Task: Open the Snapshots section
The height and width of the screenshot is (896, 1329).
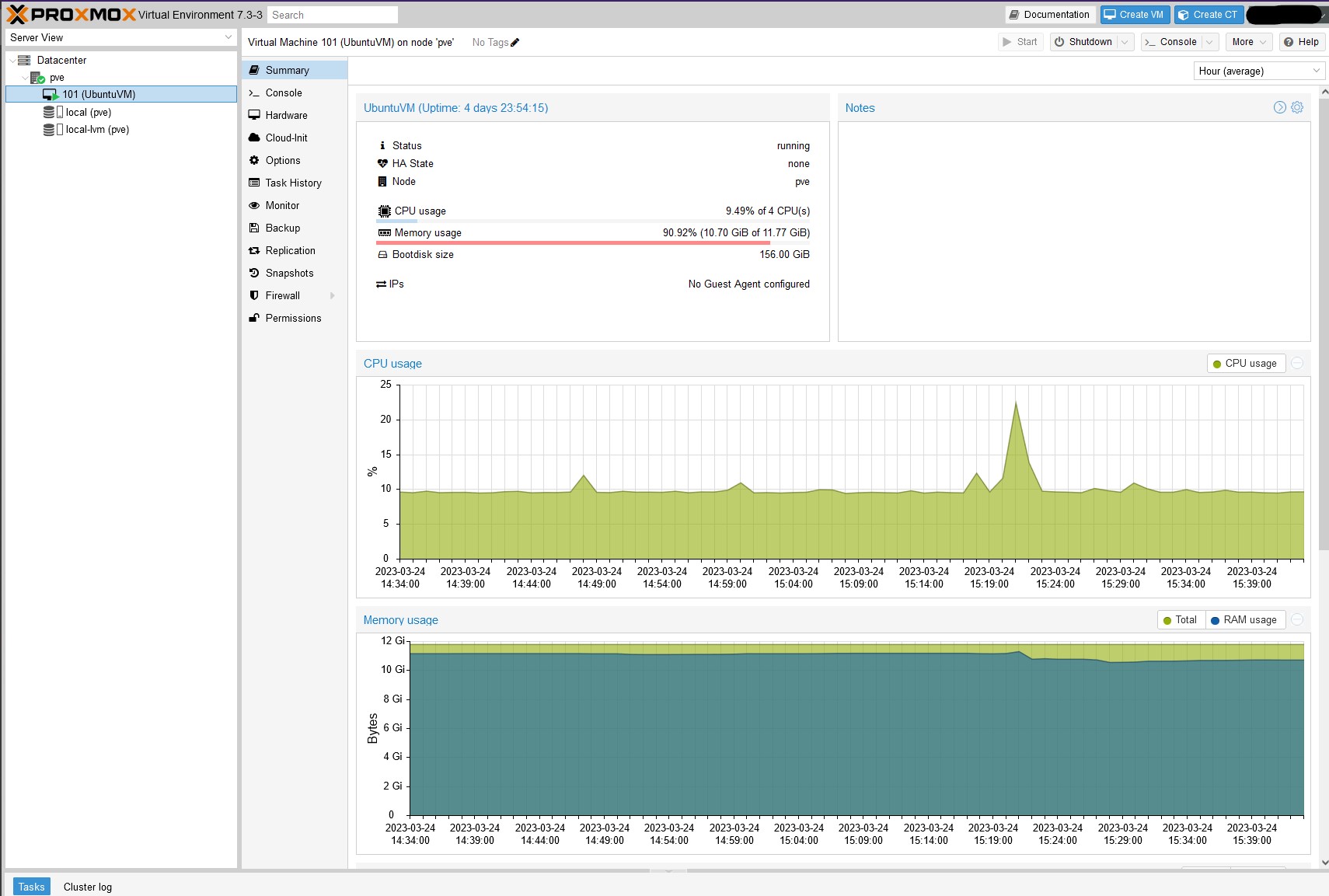Action: click(289, 274)
